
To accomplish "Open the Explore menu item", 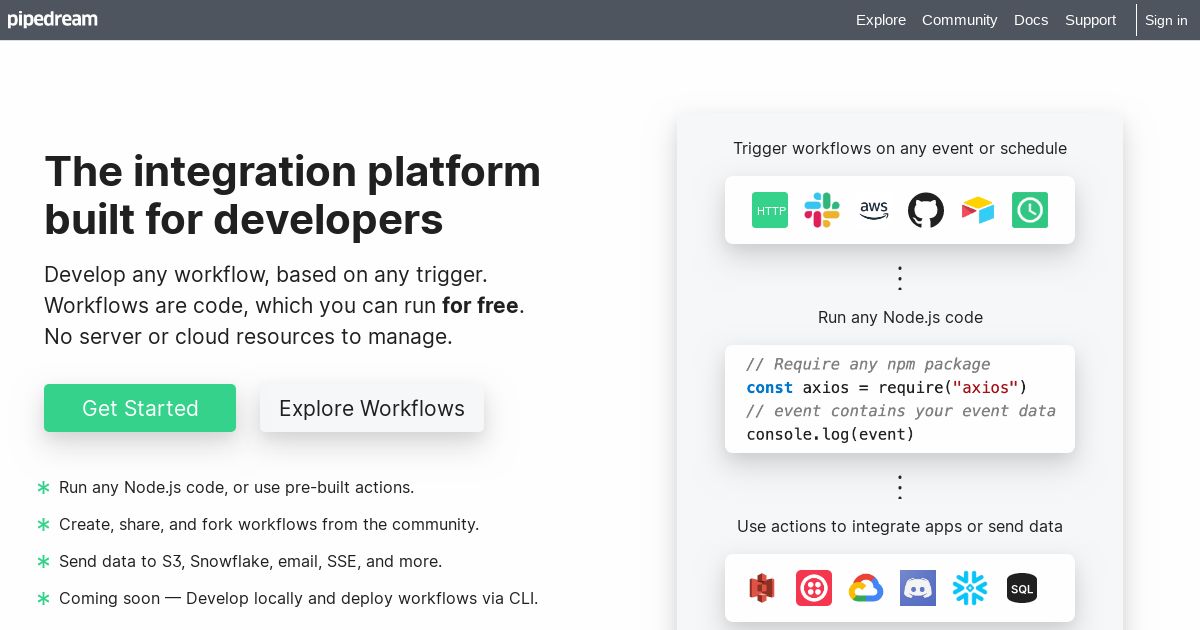I will click(881, 20).
